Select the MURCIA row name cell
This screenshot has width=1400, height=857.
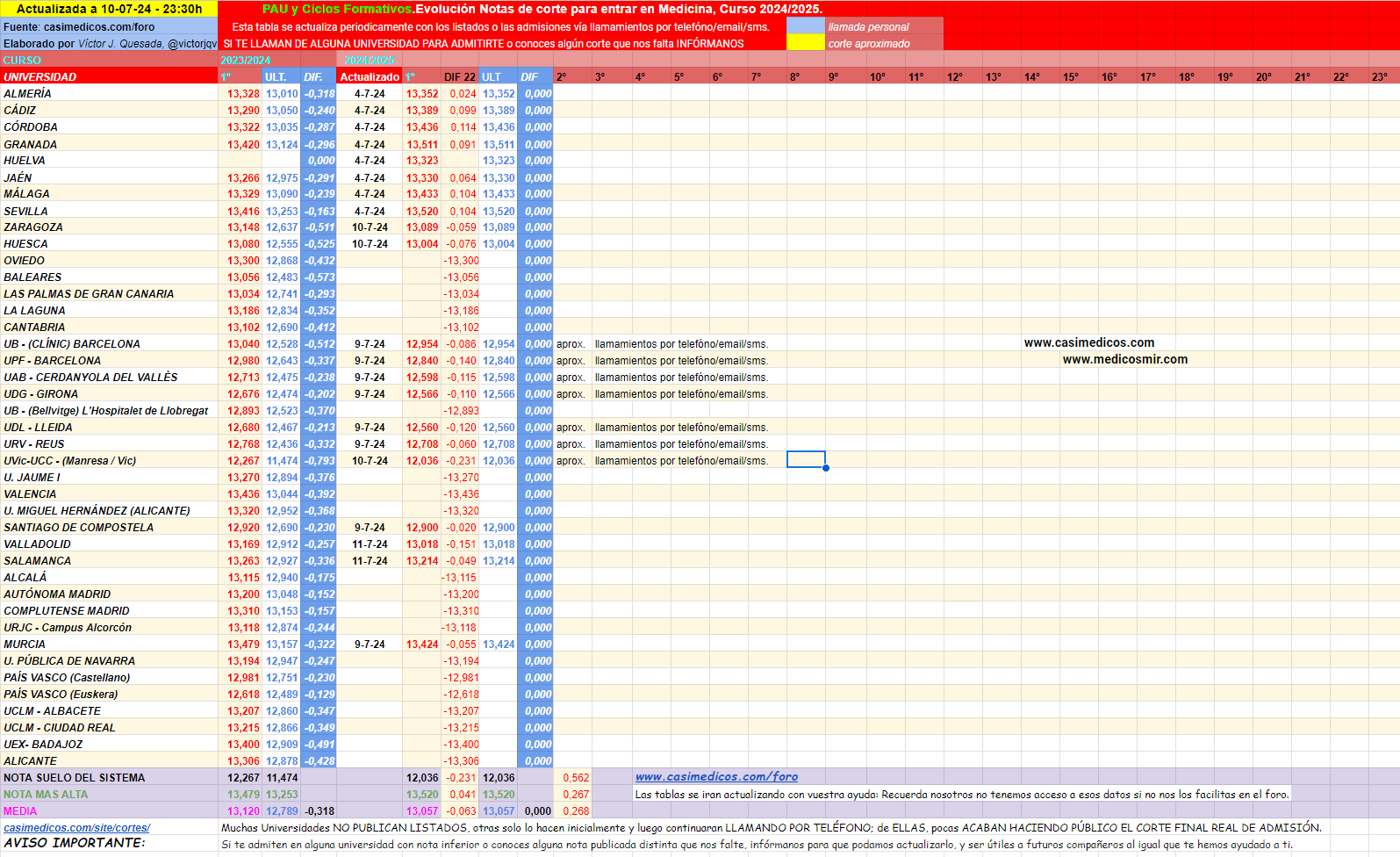point(109,645)
